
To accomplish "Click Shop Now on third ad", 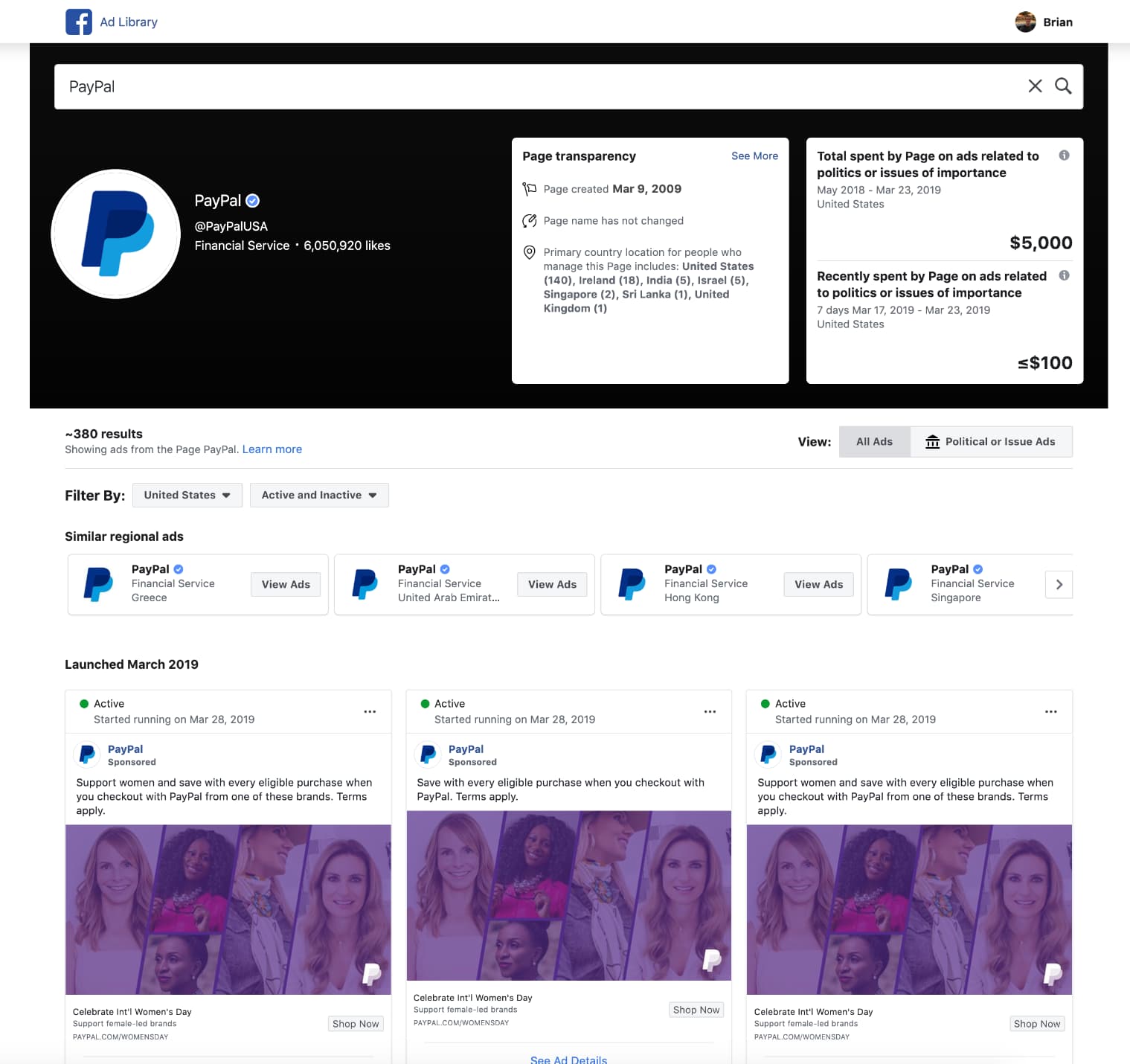I will pos(1037,1024).
